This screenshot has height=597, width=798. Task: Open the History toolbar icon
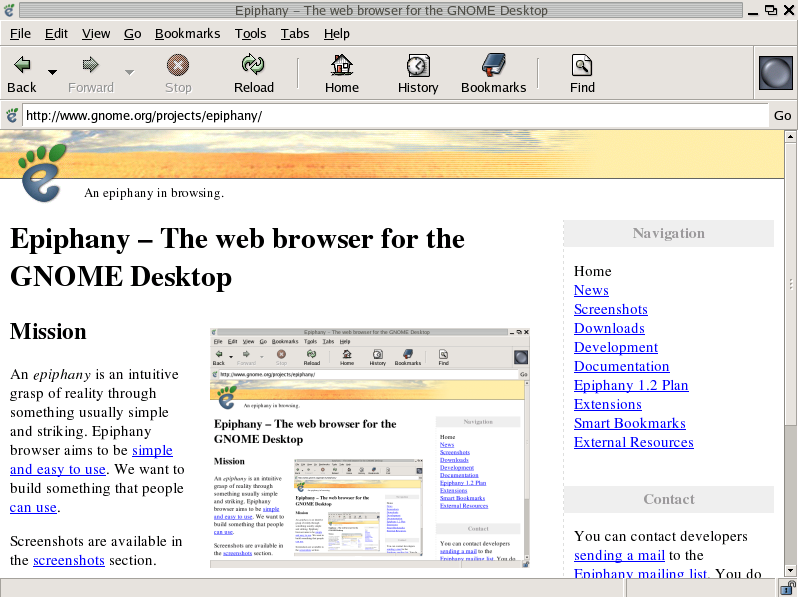point(417,66)
